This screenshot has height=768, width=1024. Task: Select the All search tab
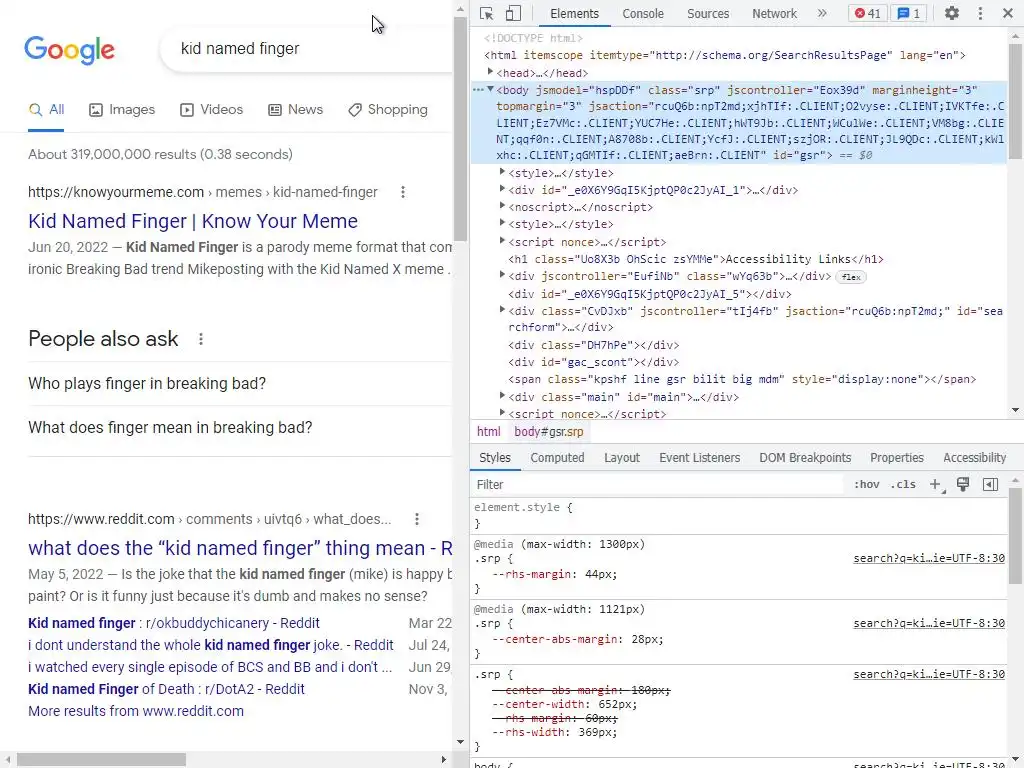(46, 110)
